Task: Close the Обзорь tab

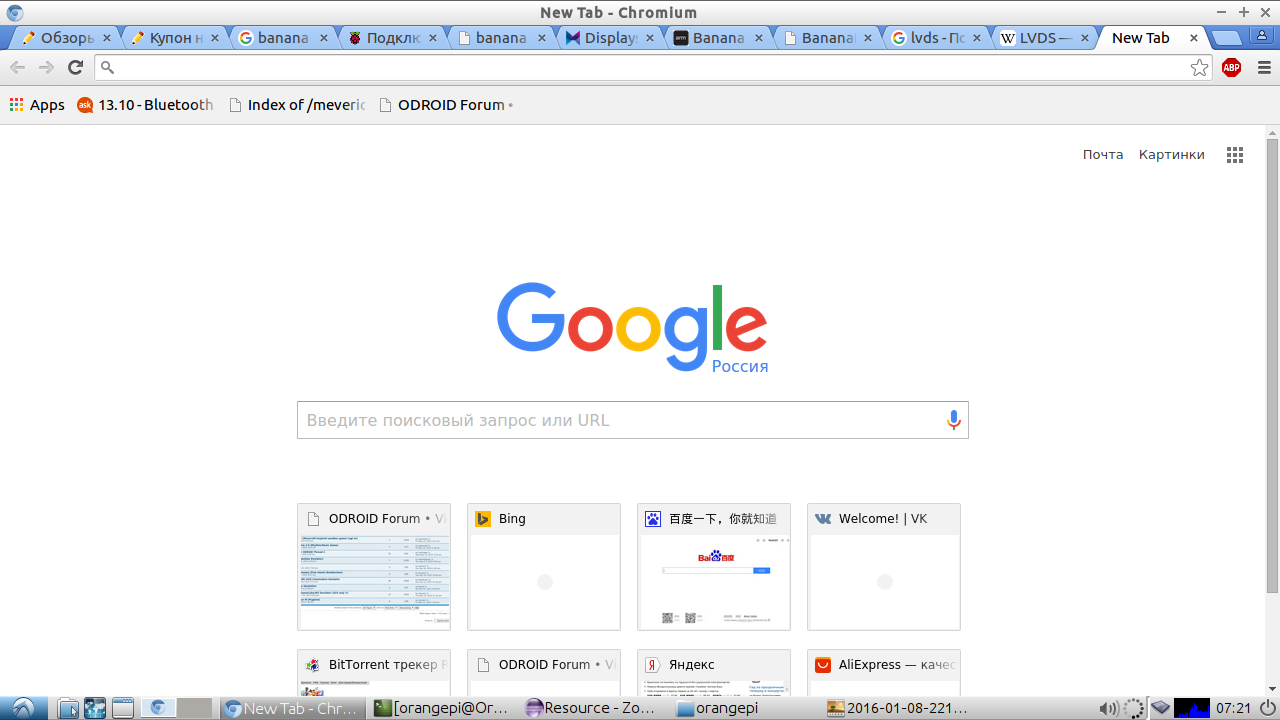Action: pyautogui.click(x=107, y=38)
